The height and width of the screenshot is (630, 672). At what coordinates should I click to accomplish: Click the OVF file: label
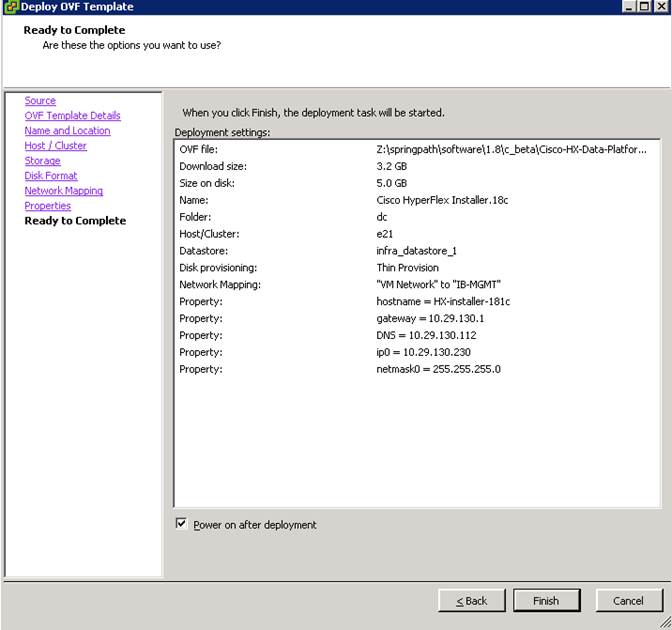(x=198, y=149)
